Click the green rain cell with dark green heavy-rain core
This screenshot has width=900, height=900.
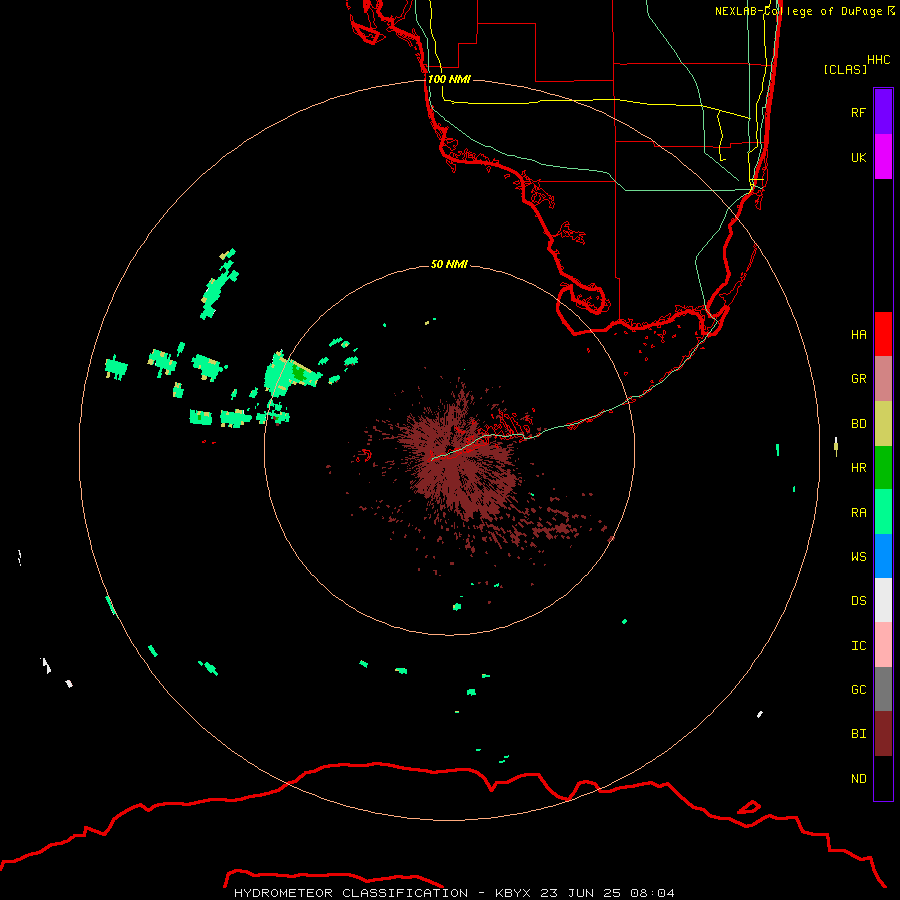click(290, 373)
